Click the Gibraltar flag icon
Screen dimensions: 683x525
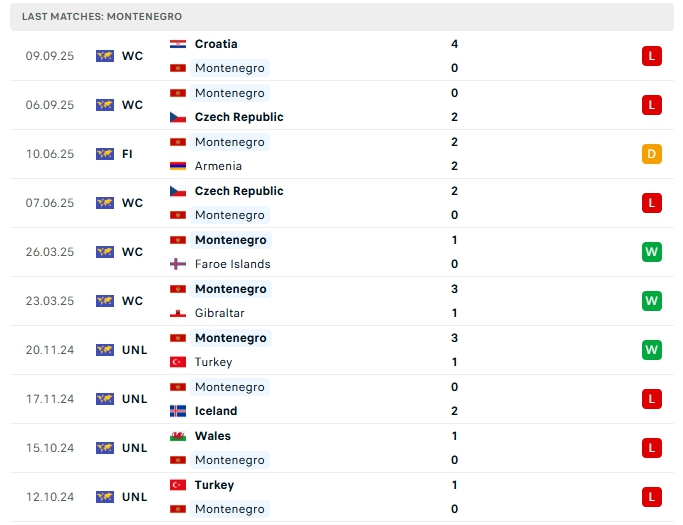click(177, 313)
